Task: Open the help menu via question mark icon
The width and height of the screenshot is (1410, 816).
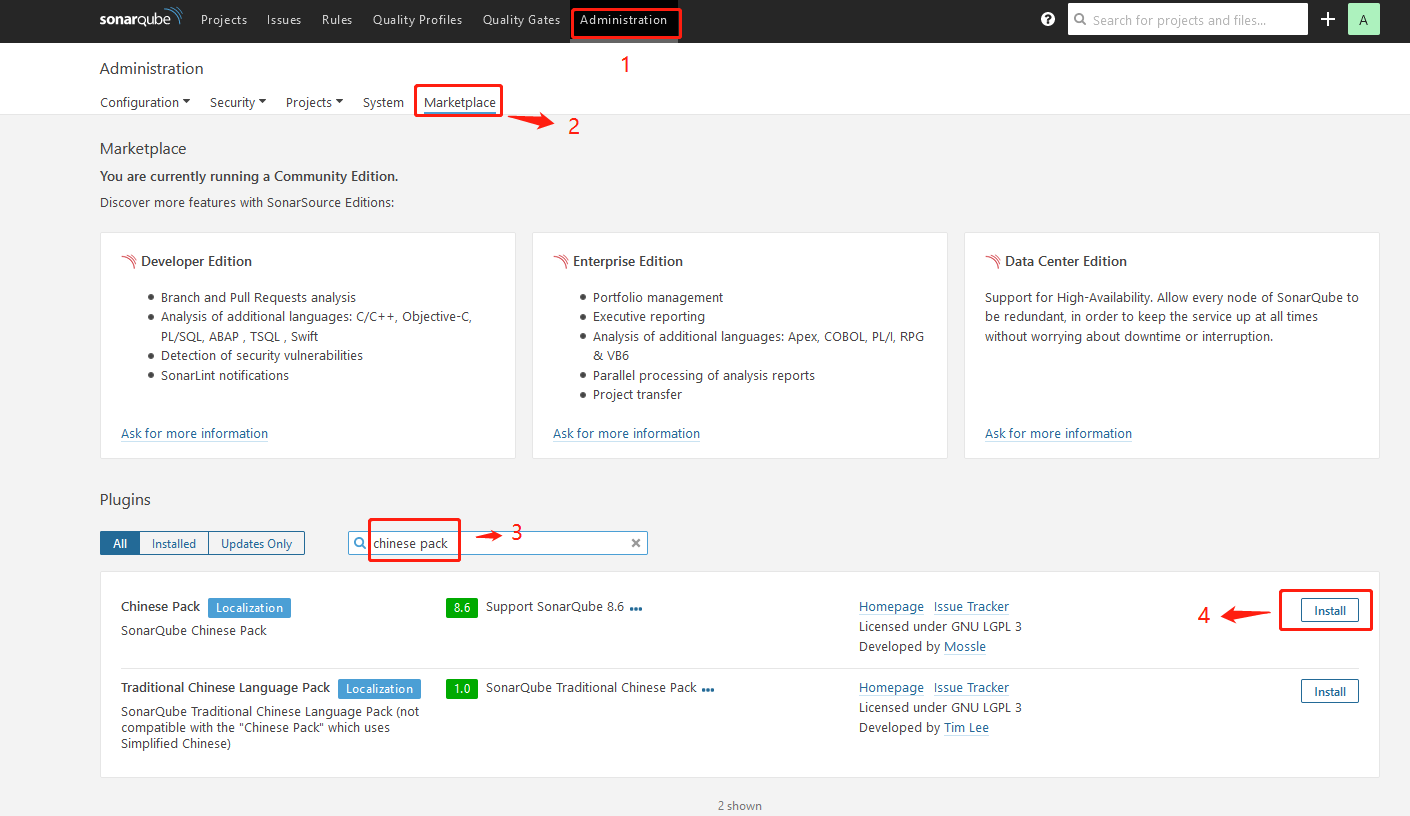Action: tap(1047, 19)
